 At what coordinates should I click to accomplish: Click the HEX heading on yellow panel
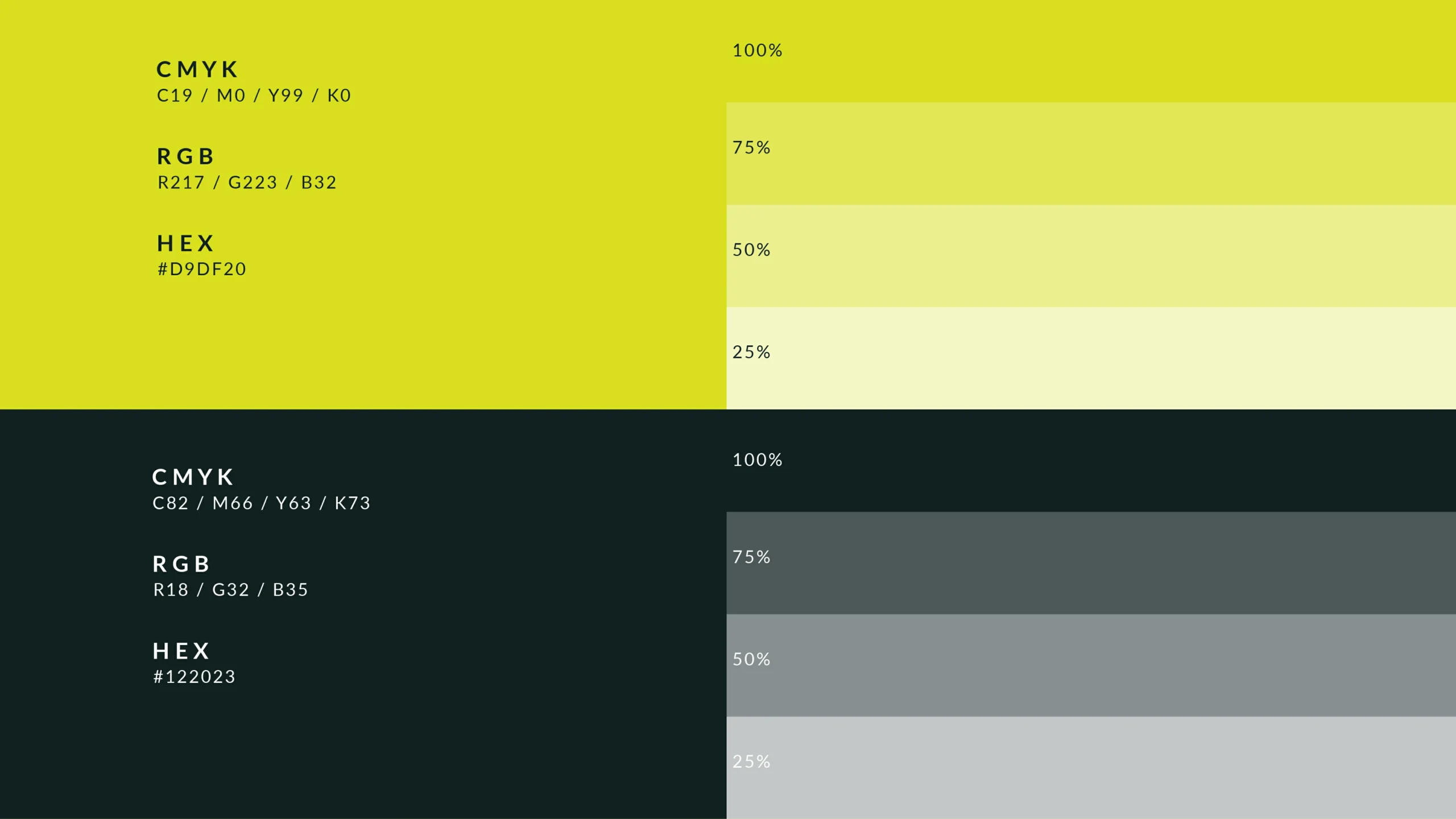tap(186, 243)
